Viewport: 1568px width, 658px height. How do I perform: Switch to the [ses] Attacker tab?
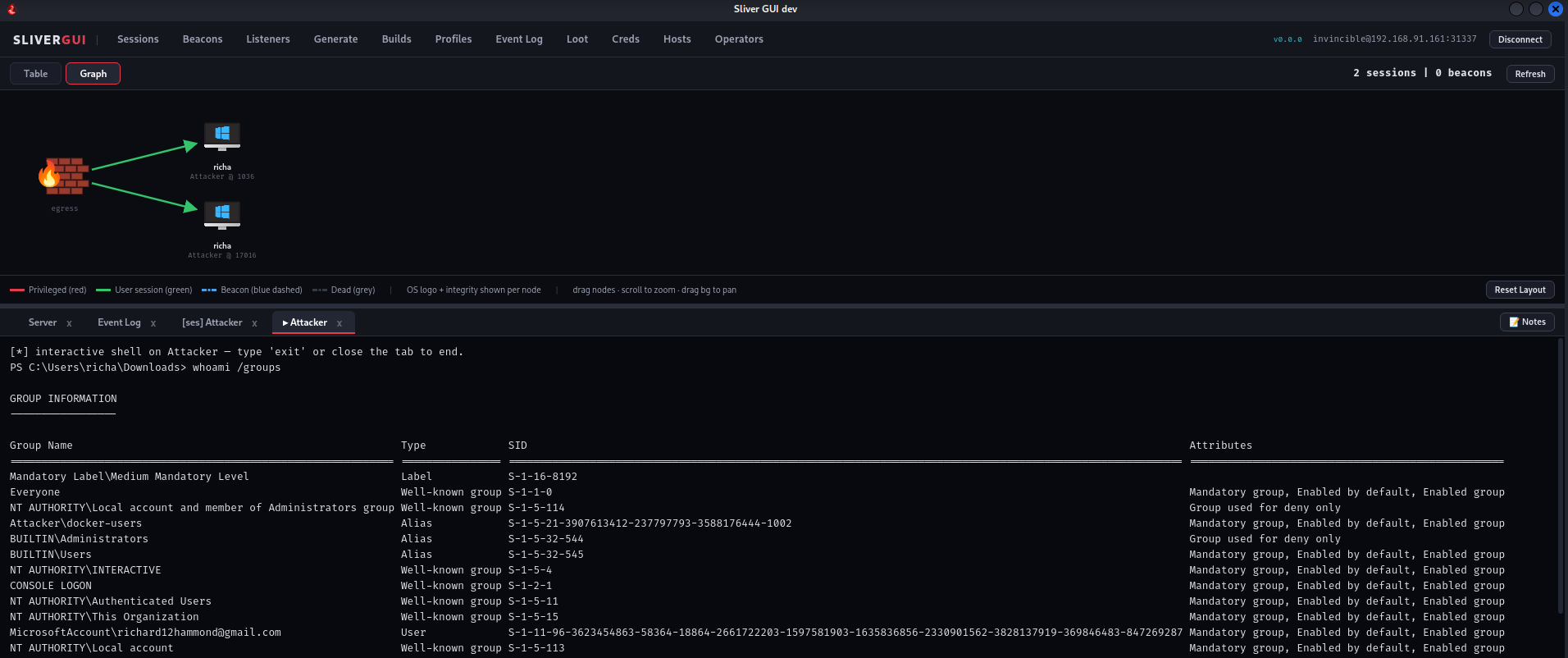[x=212, y=323]
